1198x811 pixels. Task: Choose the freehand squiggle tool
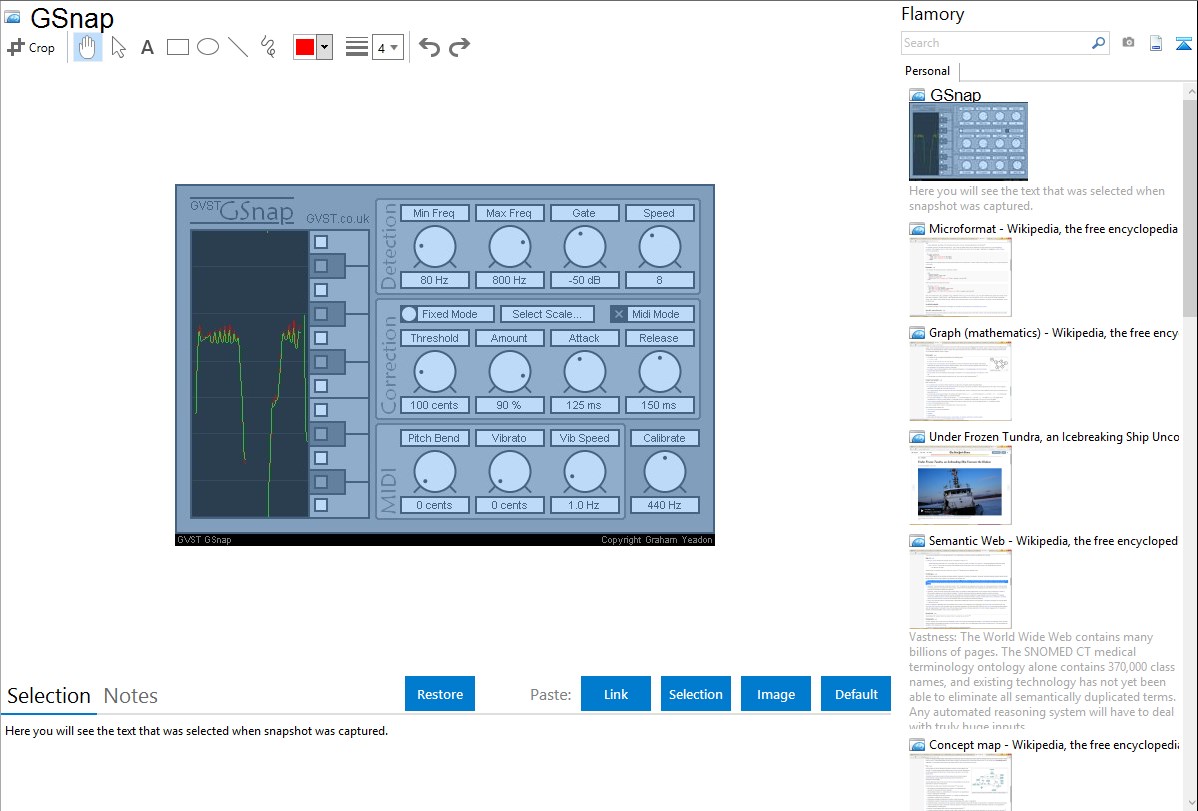click(x=268, y=47)
